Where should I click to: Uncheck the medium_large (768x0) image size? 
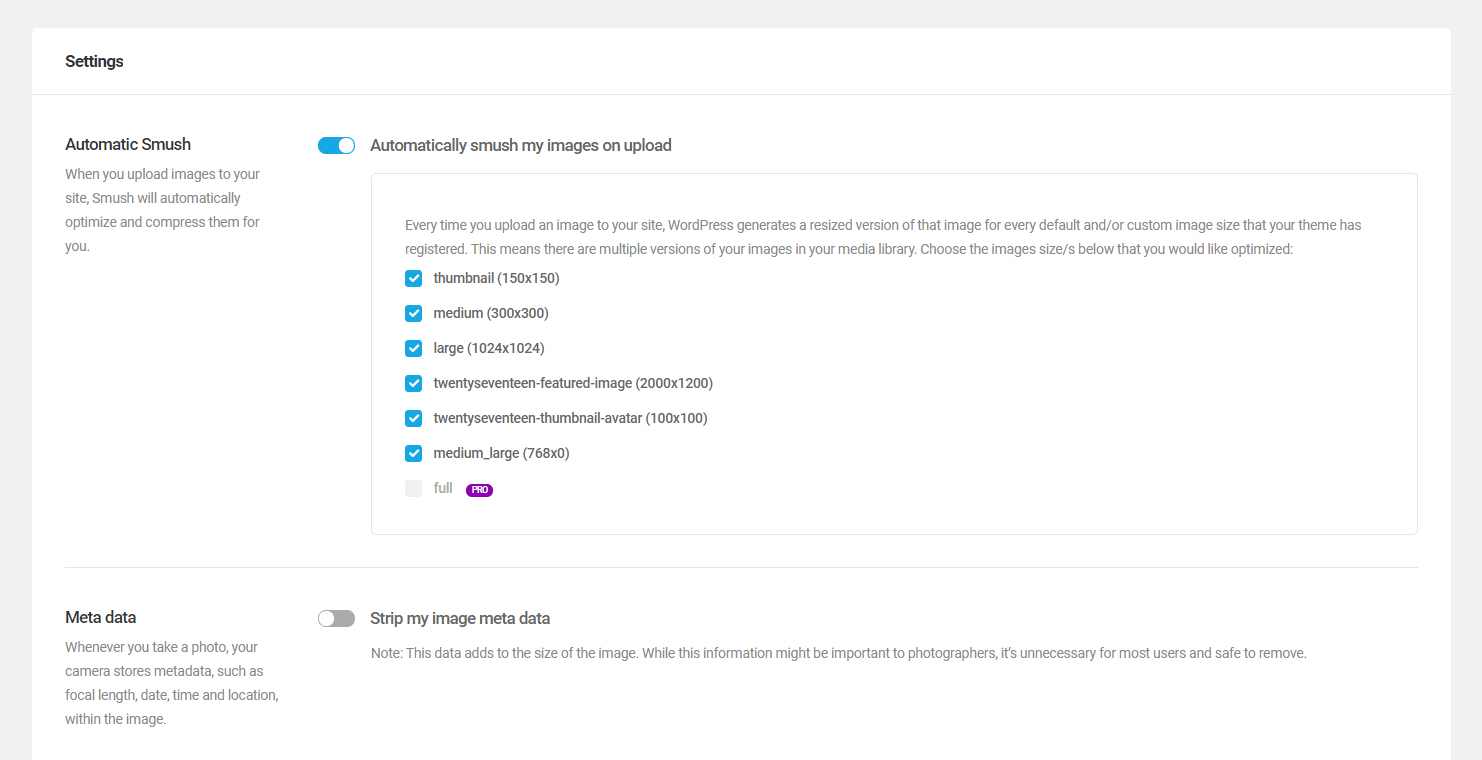413,453
